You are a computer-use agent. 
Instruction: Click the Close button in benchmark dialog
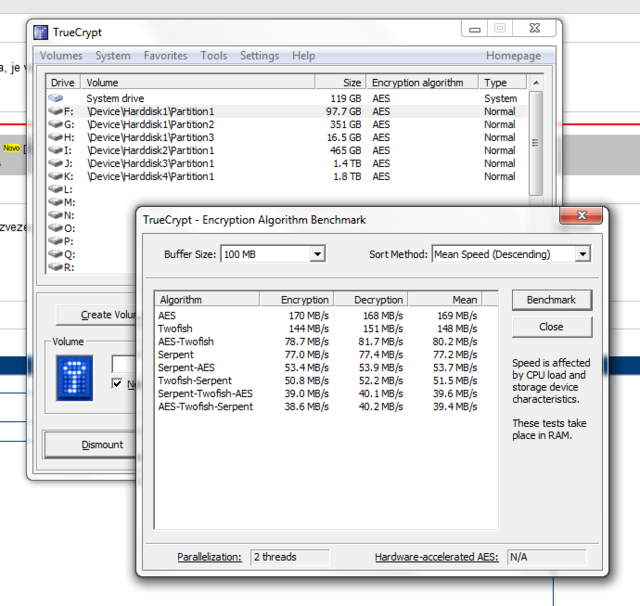pos(551,327)
